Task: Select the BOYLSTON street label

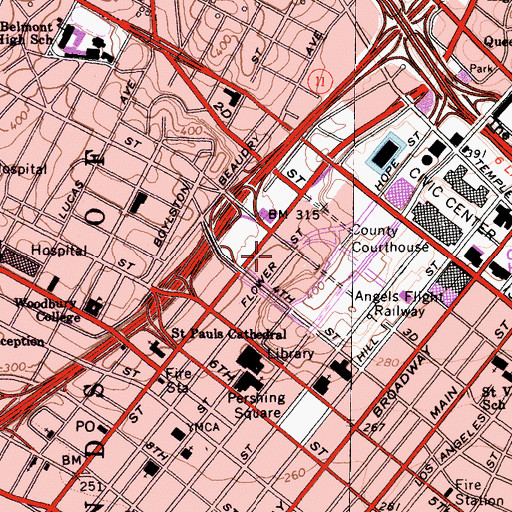Action: pyautogui.click(x=172, y=216)
